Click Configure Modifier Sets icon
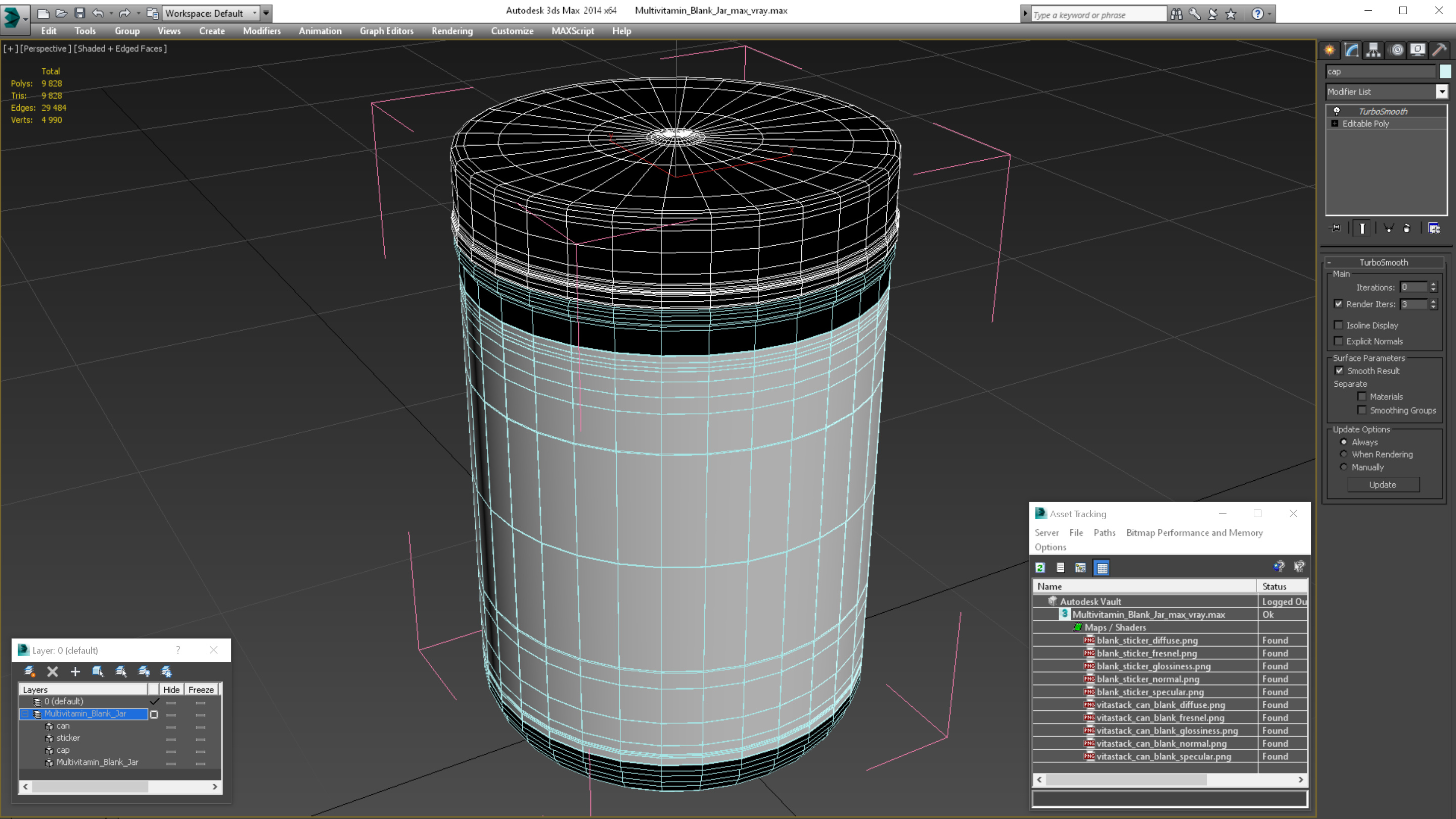 tap(1434, 229)
